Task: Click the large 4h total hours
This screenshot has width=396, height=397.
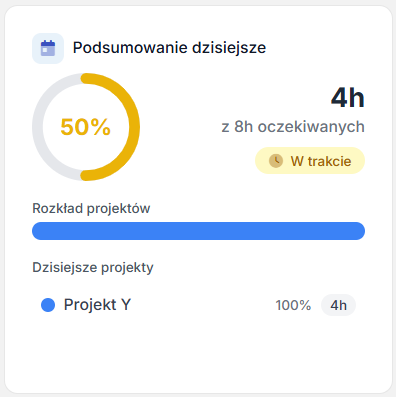Action: (348, 98)
